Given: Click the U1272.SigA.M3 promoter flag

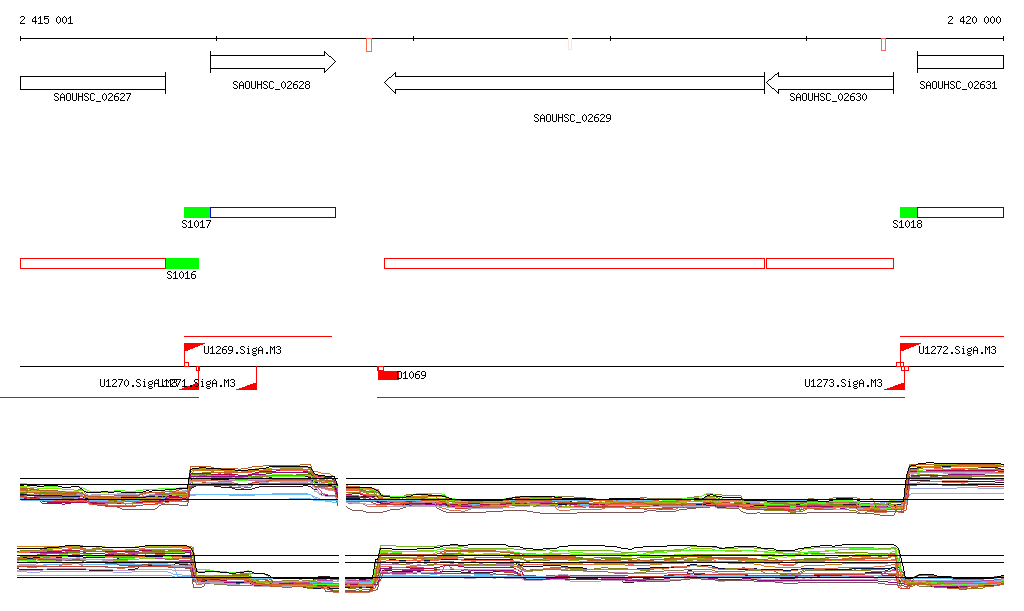Looking at the screenshot, I should click(x=909, y=349).
